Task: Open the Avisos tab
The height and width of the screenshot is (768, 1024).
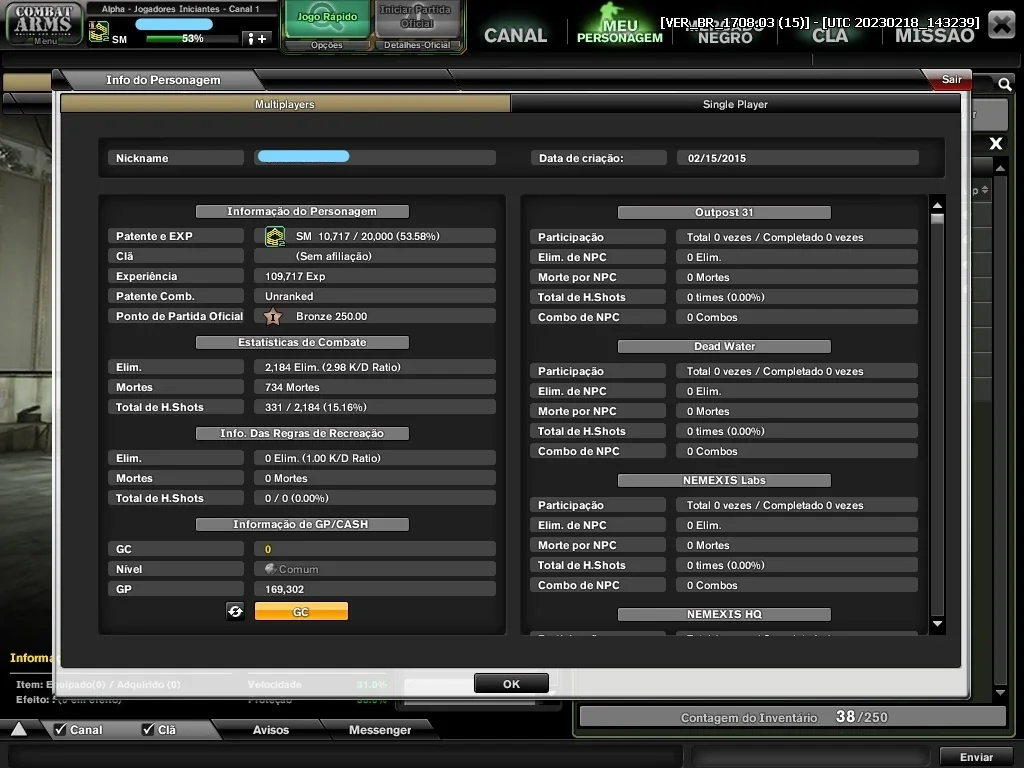Action: 271,729
